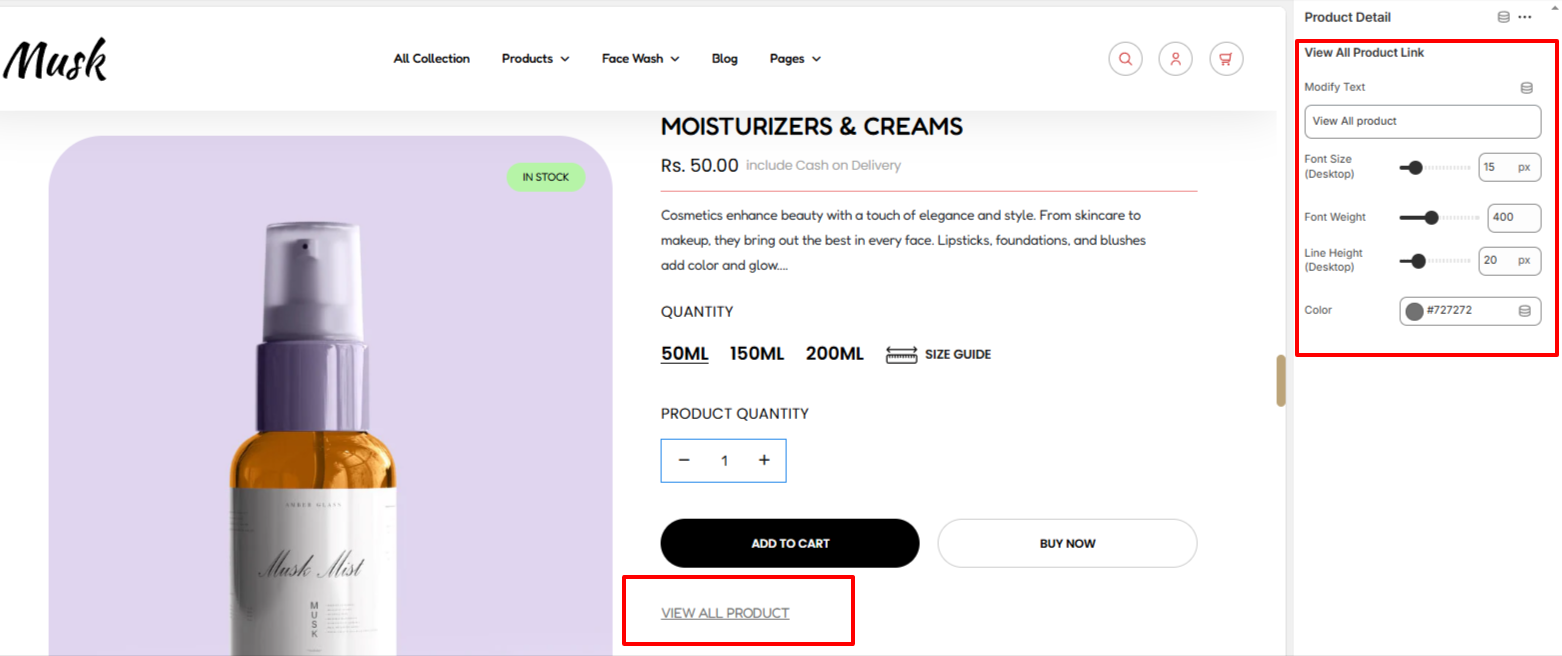Screen dimensions: 1562x656
Task: Open the All Collection menu item
Action: tap(431, 59)
